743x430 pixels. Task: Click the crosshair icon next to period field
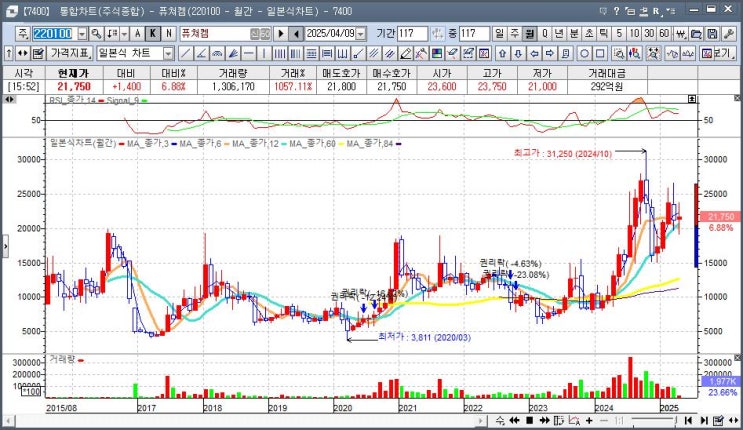tap(438, 34)
